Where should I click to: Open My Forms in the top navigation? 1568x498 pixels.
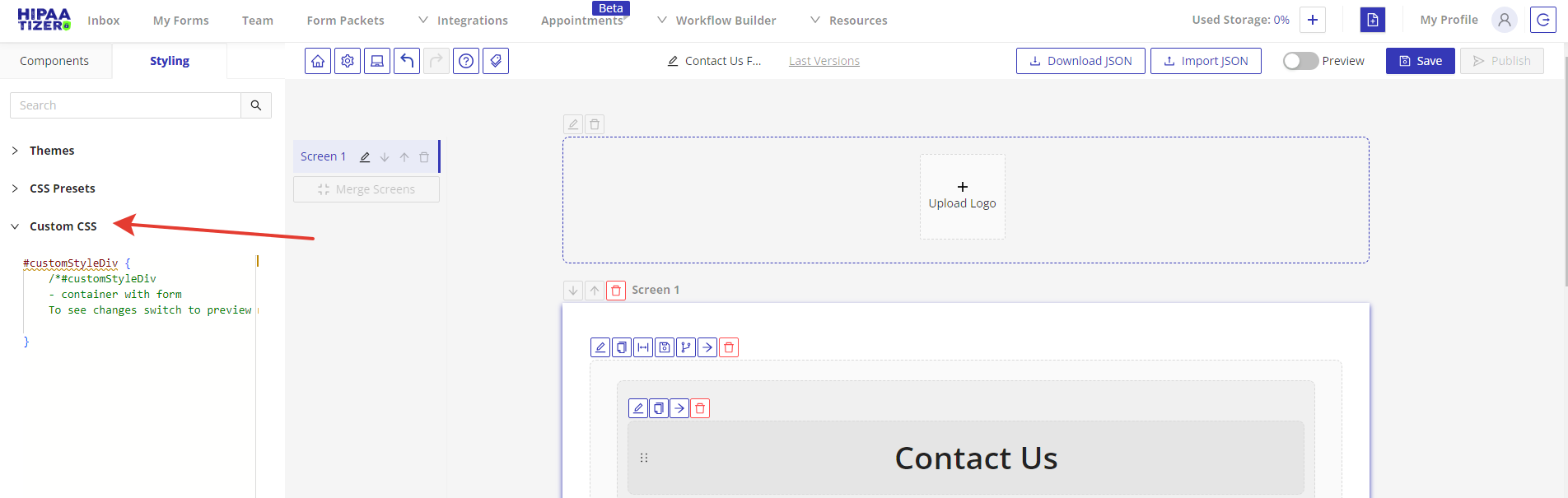point(180,21)
